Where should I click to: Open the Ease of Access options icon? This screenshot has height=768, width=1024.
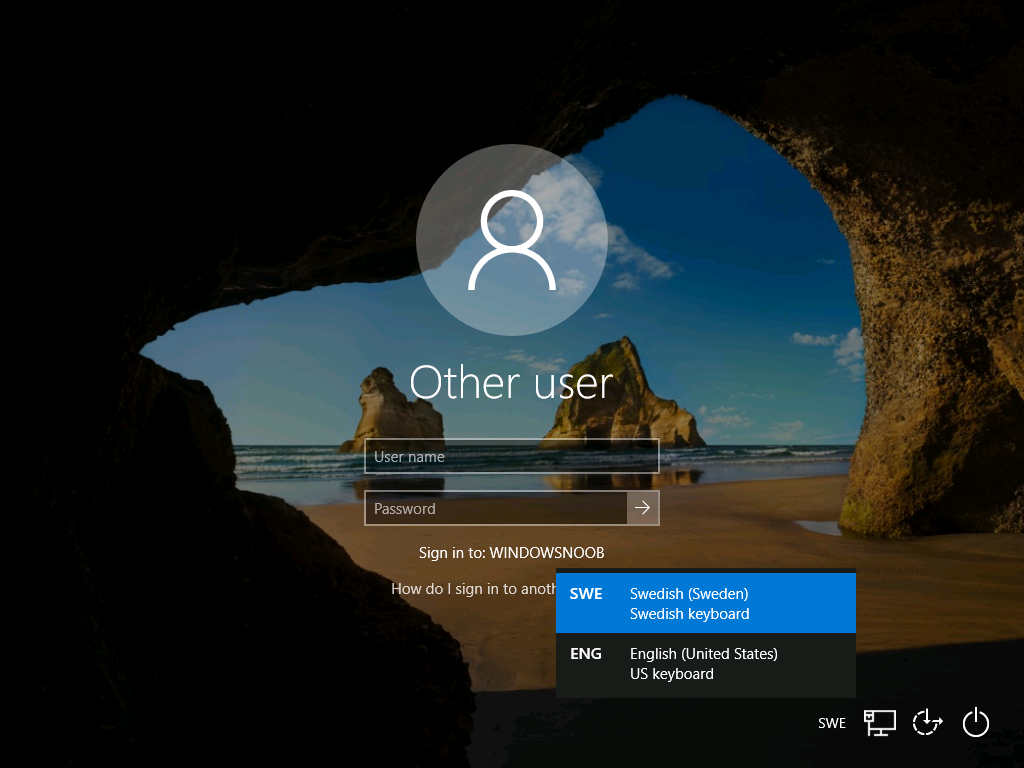click(x=928, y=723)
